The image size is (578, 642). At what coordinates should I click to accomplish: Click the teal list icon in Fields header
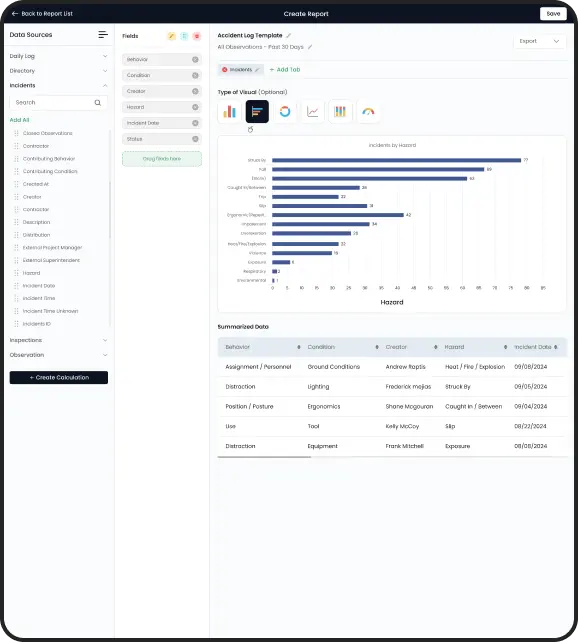[184, 36]
